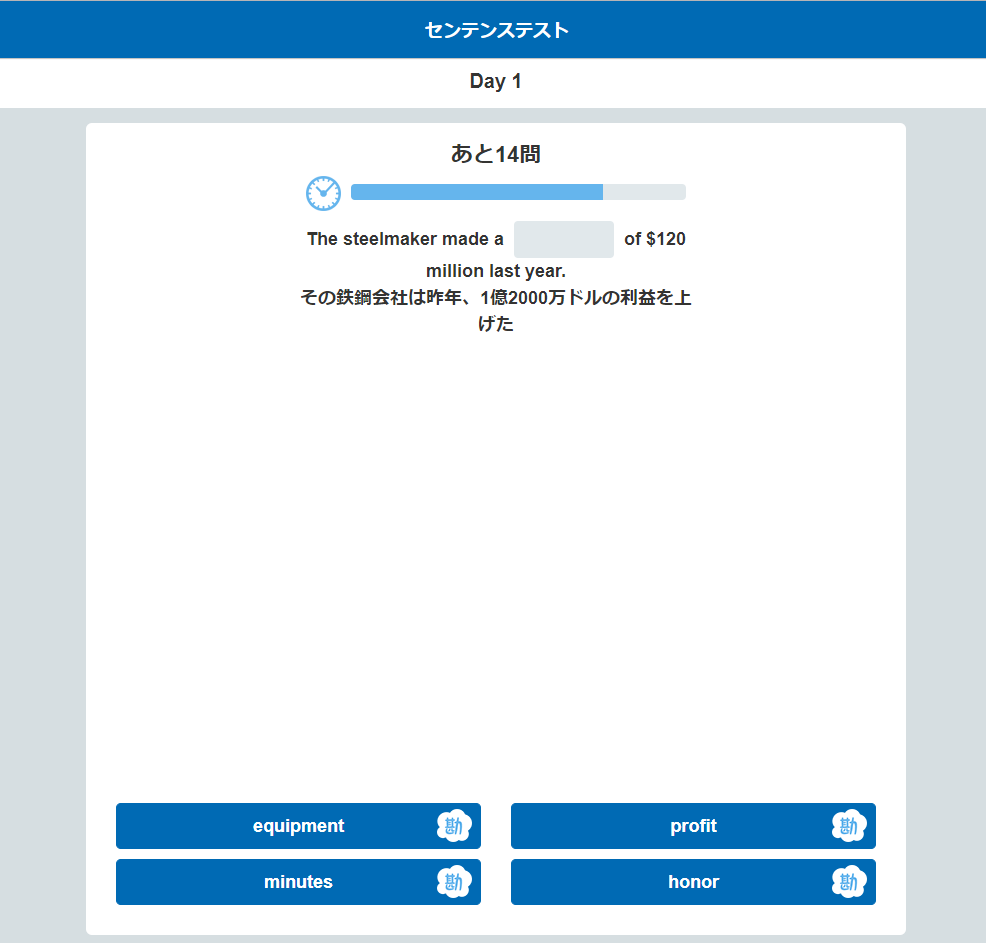Click the blue filled part of the timer bar
Screen dimensions: 986x943
click(x=476, y=192)
